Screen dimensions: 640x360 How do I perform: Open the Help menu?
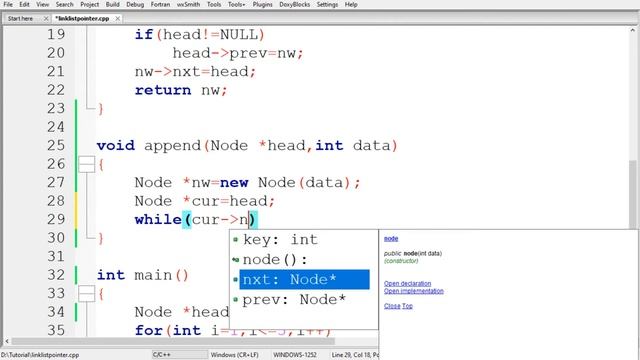pos(351,4)
